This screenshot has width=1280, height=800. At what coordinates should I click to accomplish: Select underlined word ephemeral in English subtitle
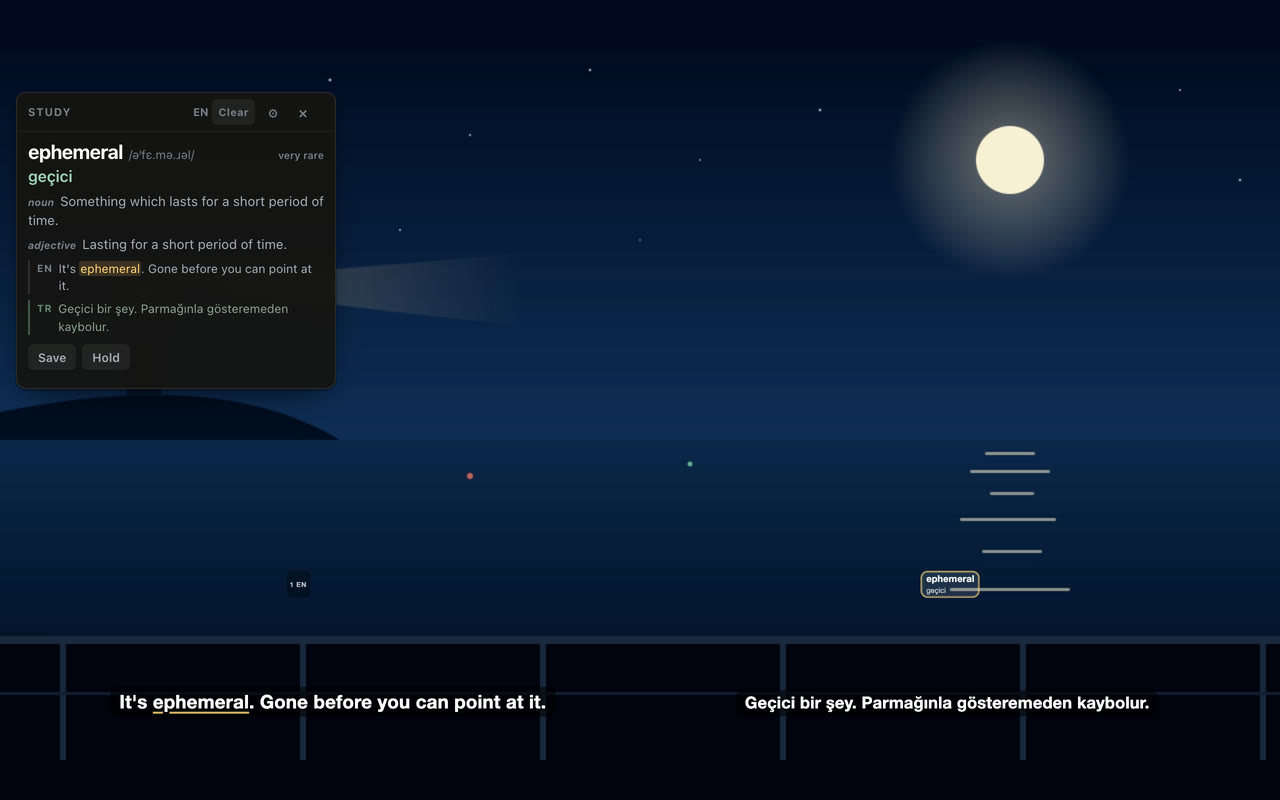(200, 702)
